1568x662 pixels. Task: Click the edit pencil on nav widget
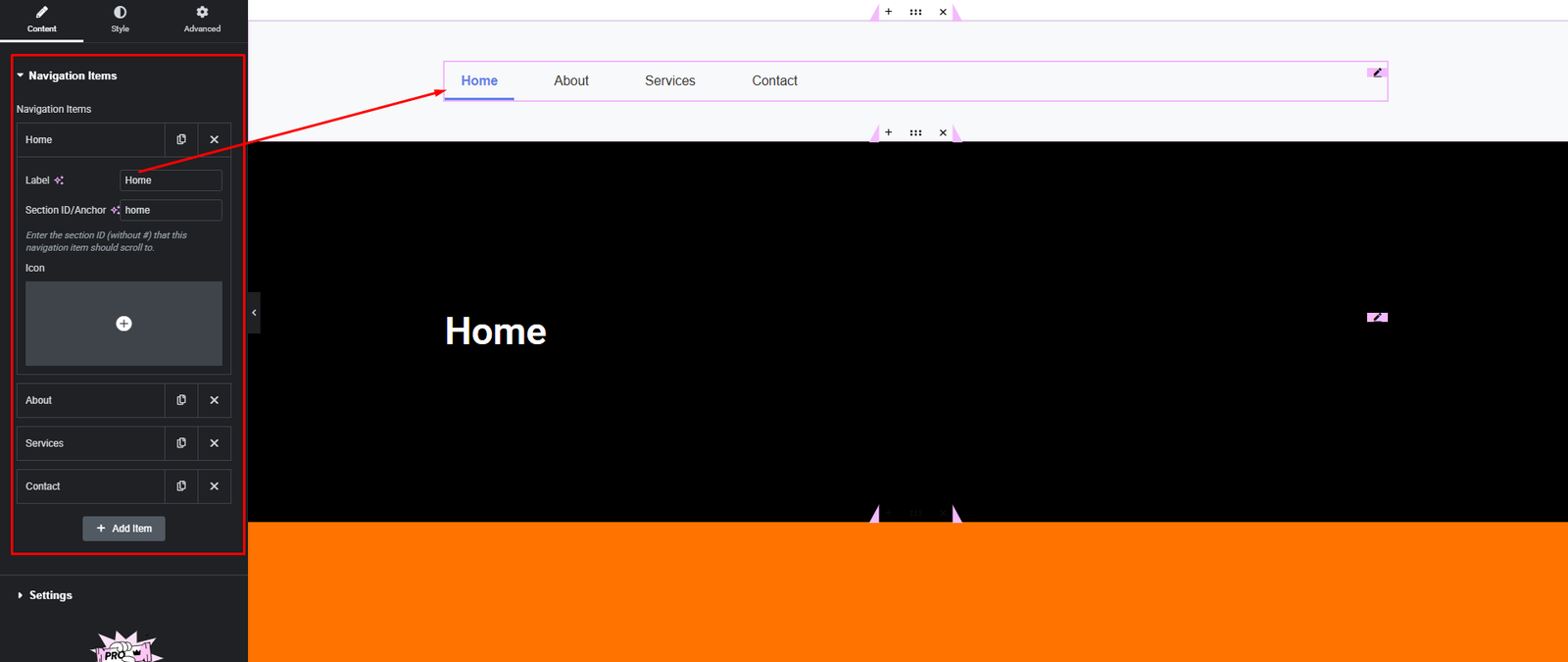click(x=1377, y=73)
